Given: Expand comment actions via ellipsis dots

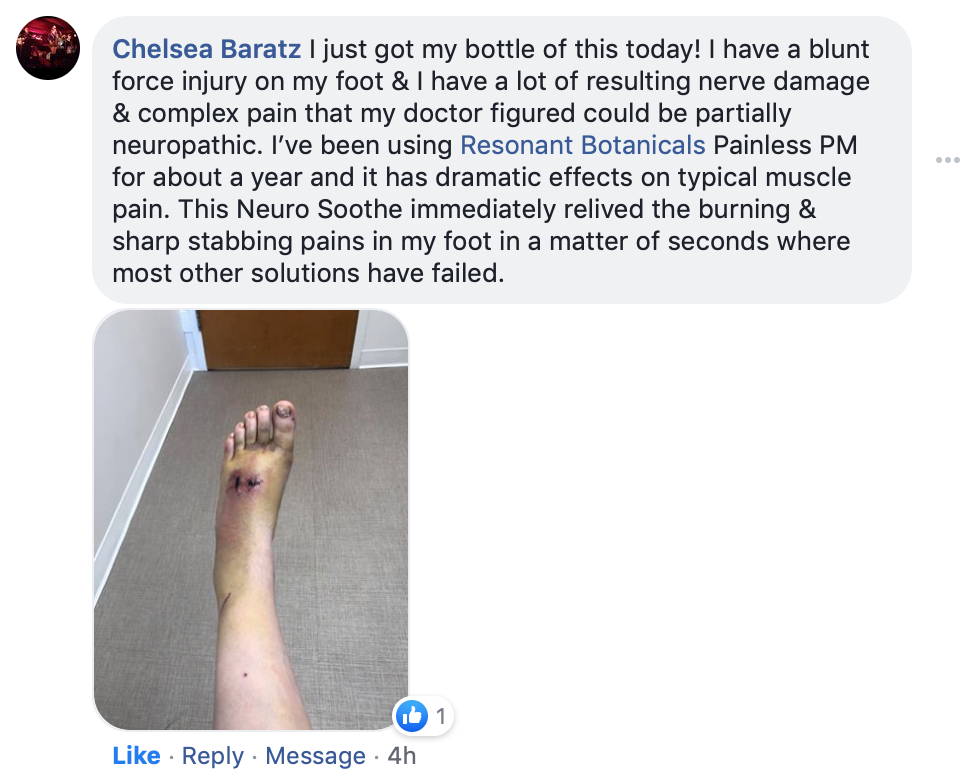Looking at the screenshot, I should [947, 160].
